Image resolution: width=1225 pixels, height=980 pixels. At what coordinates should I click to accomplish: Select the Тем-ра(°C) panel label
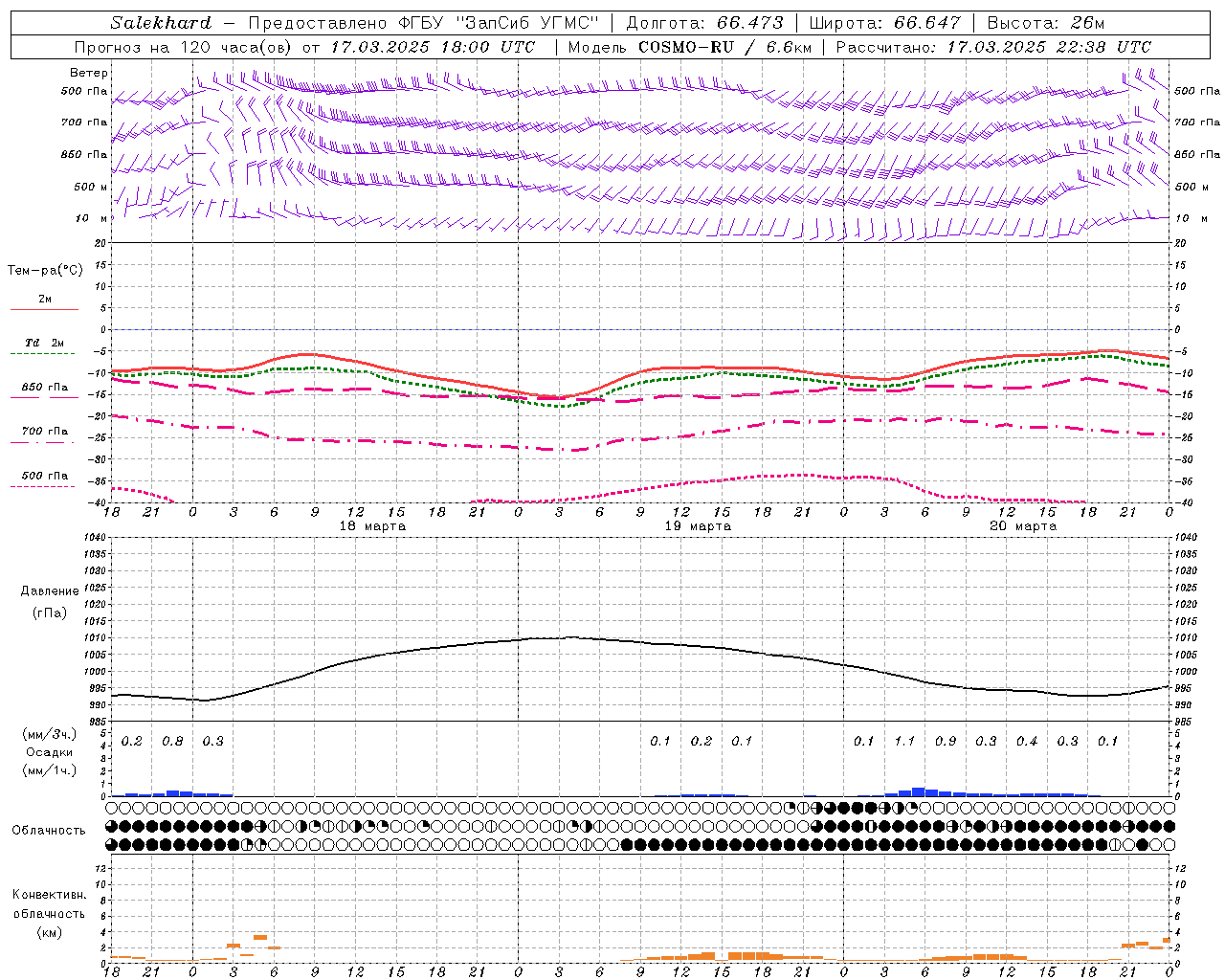pos(45,271)
